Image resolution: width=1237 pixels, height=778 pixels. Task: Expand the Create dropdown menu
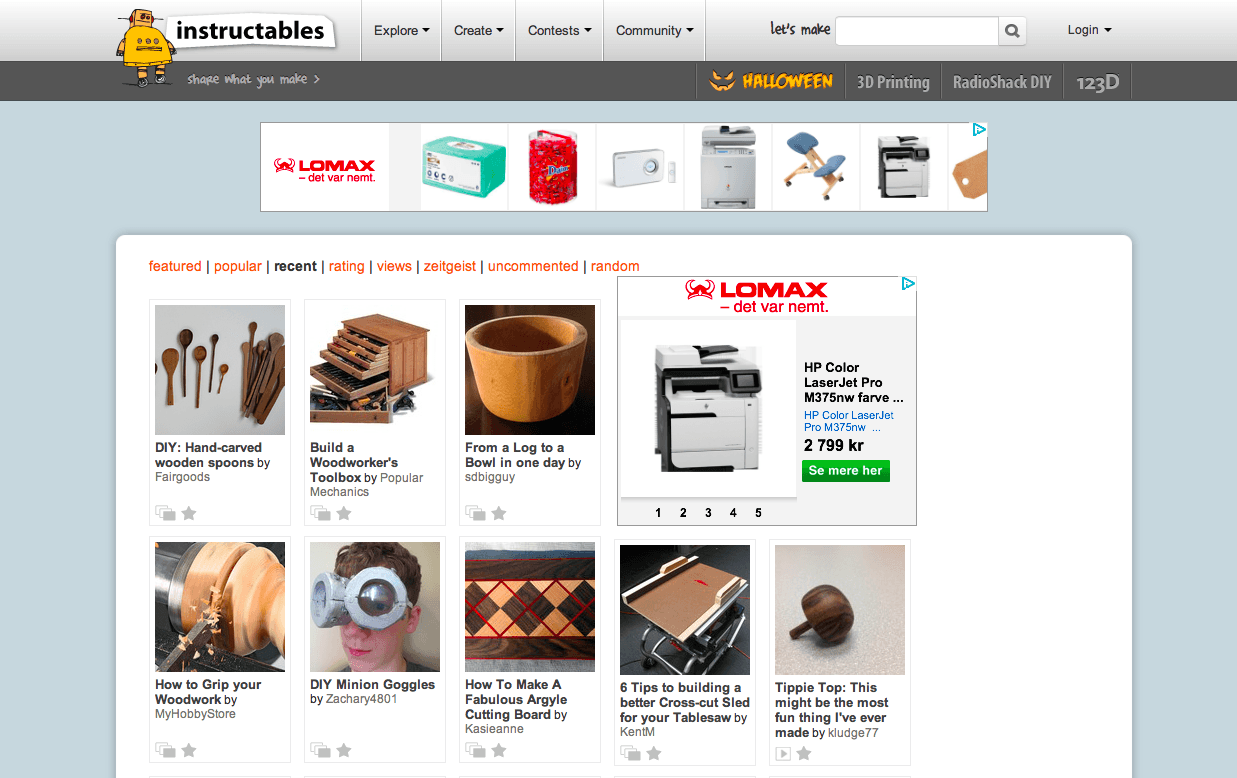478,30
